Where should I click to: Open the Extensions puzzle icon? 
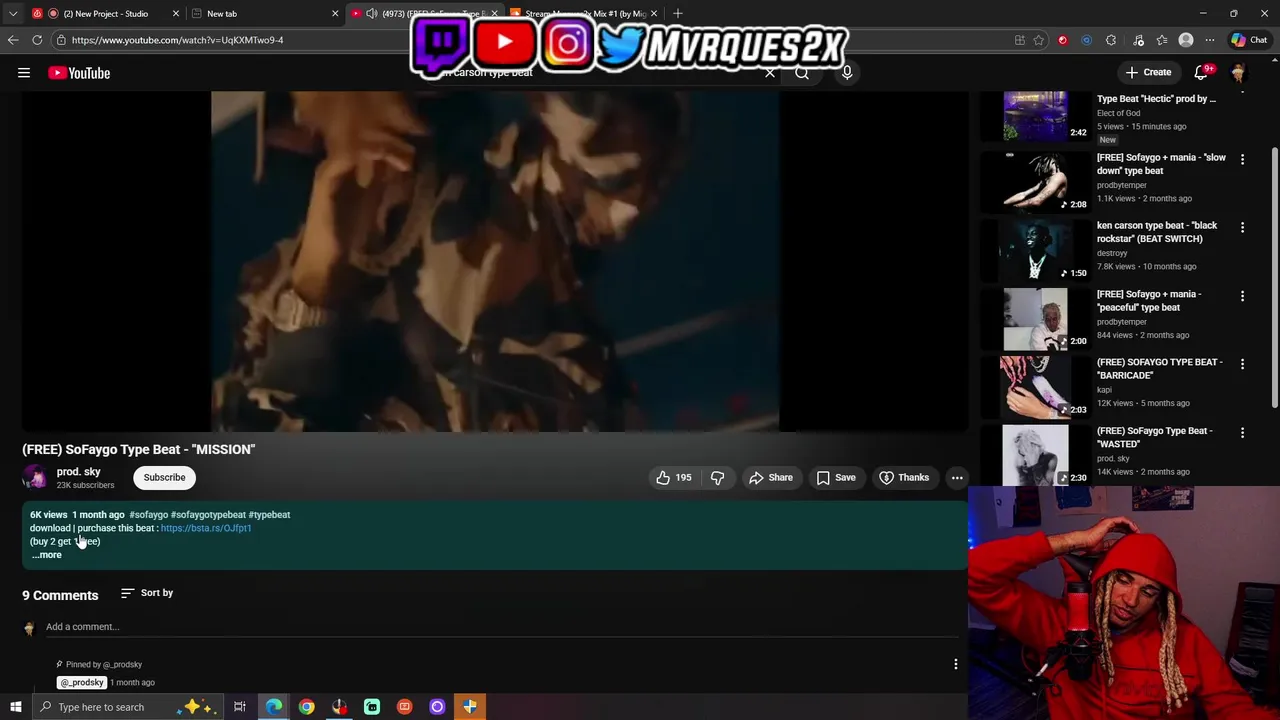(1111, 40)
